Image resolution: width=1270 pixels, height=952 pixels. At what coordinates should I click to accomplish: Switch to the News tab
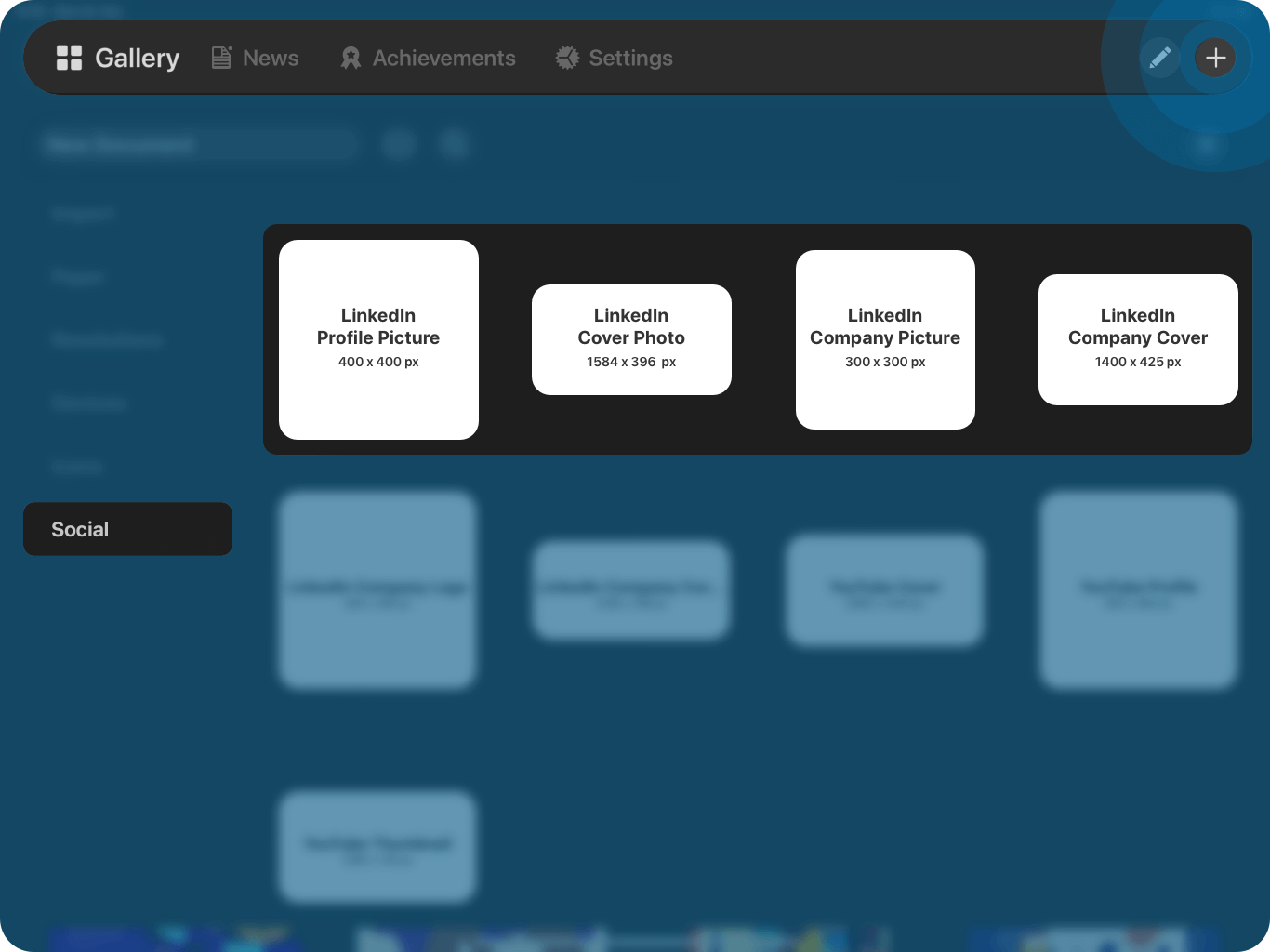coord(255,58)
